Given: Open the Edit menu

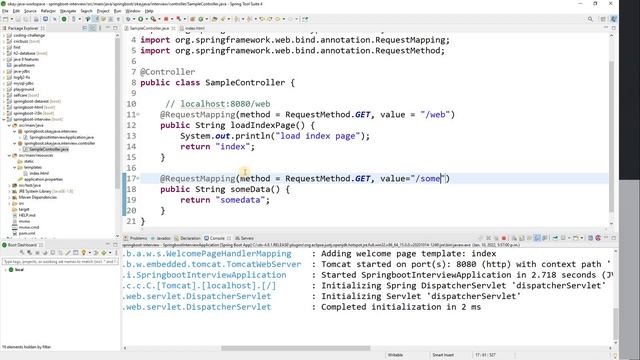Looking at the screenshot, I should click(16, 11).
